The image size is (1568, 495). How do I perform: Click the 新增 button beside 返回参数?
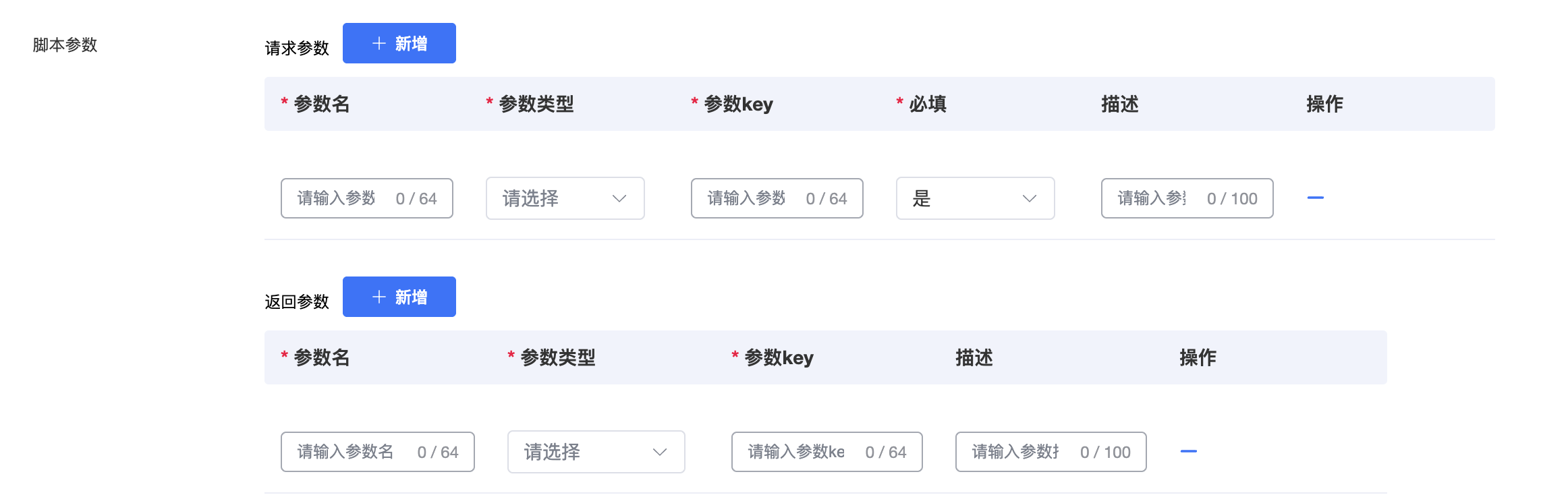[x=399, y=297]
